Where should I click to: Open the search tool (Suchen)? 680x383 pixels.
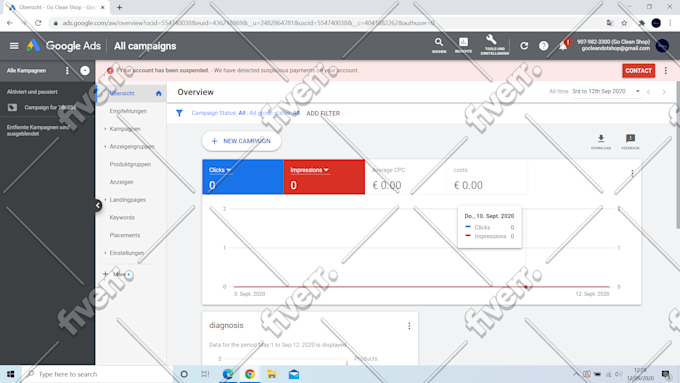[x=439, y=45]
